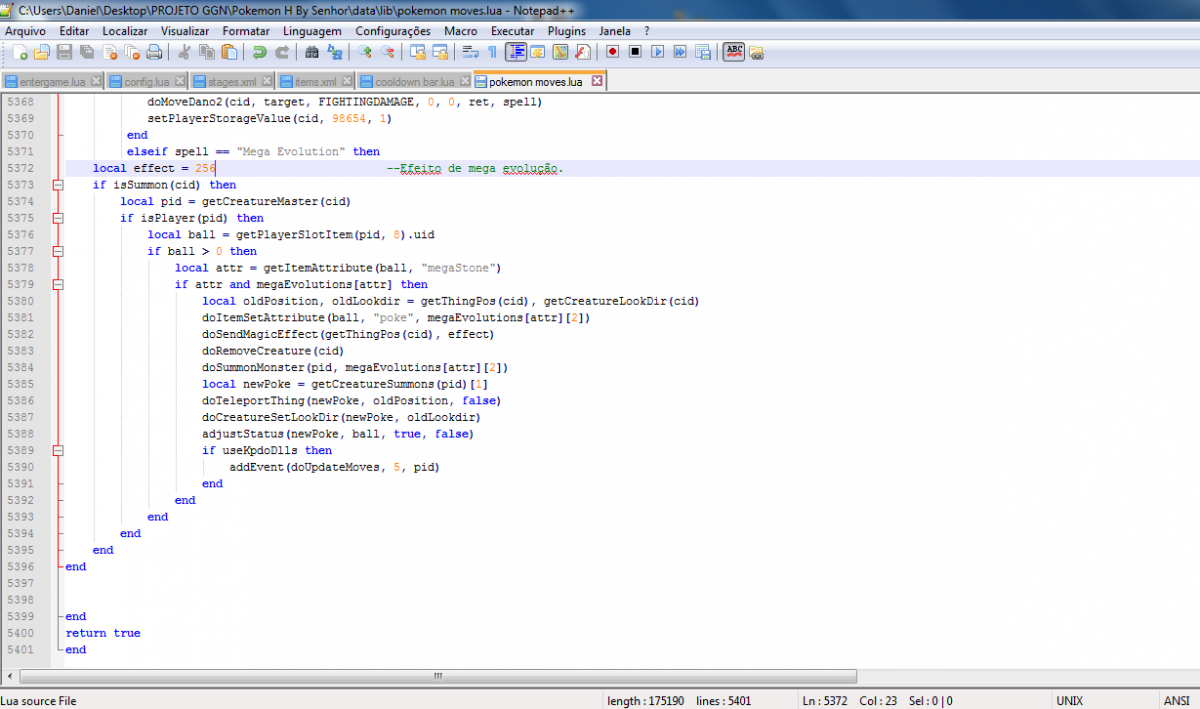Open the Editar menu
This screenshot has height=709, width=1200.
pyautogui.click(x=74, y=31)
